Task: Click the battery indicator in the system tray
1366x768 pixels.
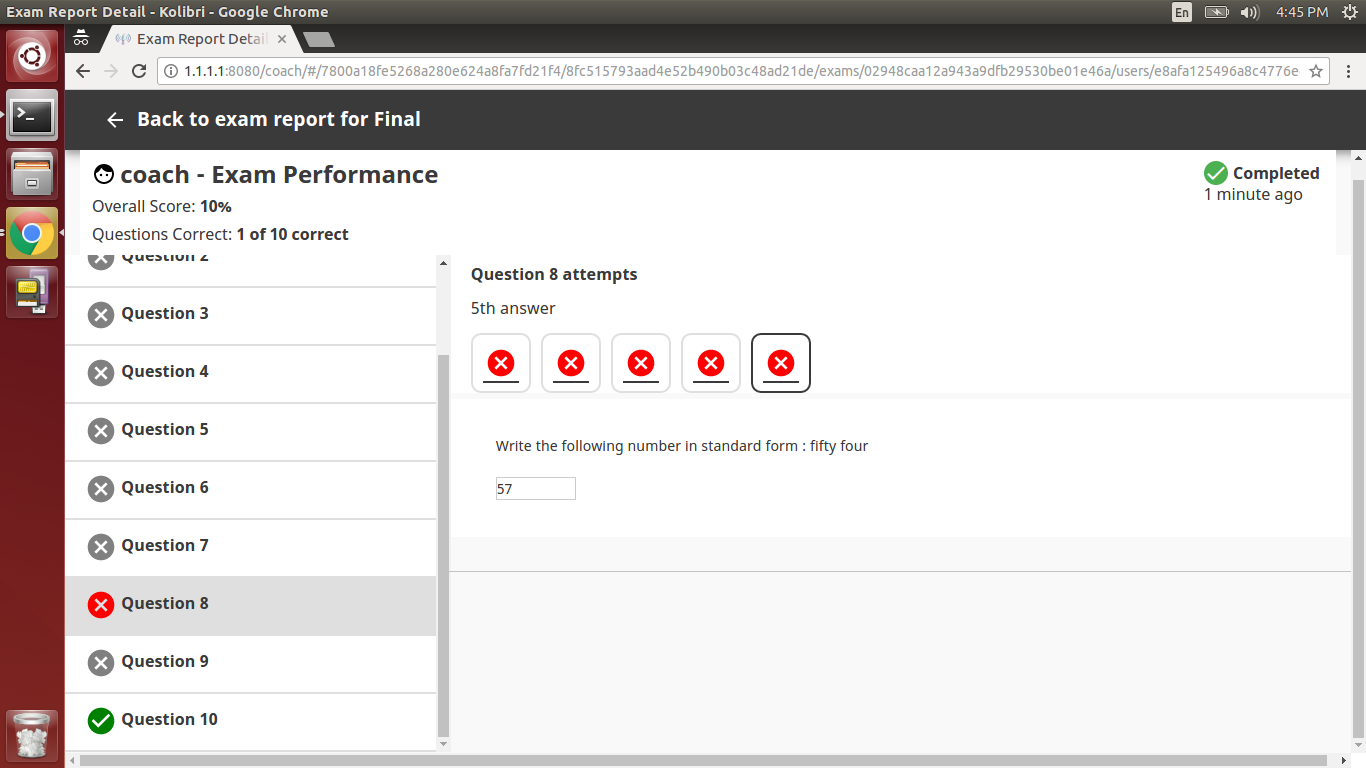Action: click(1217, 13)
